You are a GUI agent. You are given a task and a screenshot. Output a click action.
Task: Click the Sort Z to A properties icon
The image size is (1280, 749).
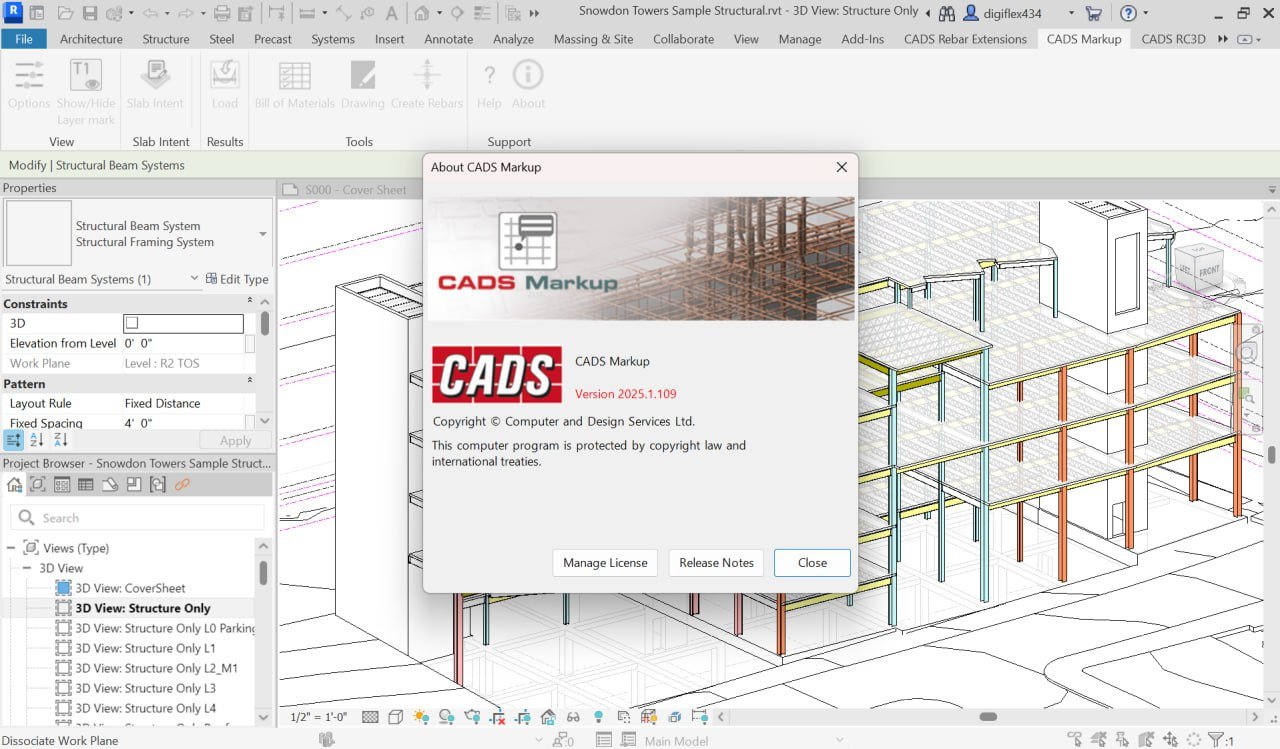click(60, 440)
